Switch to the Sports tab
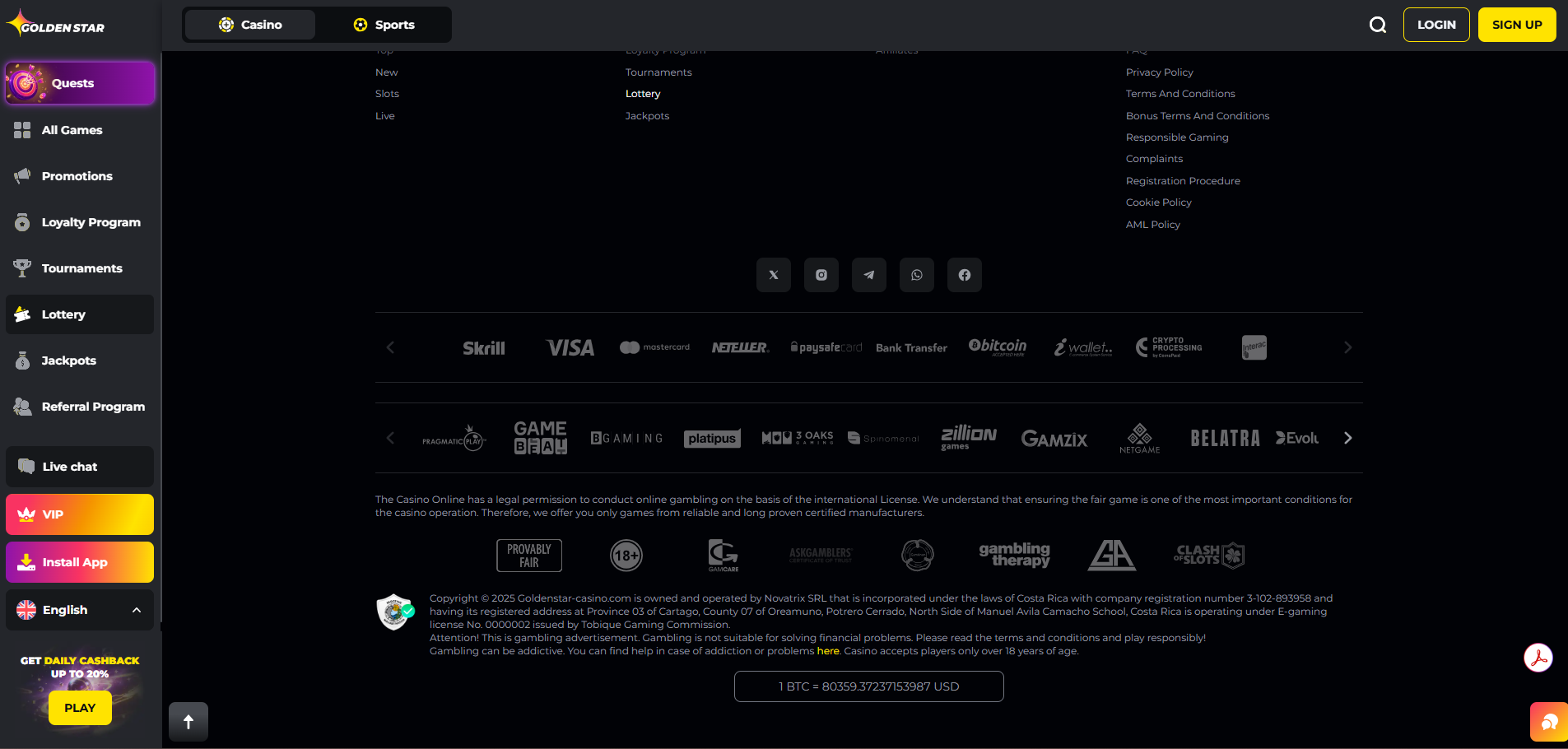 [384, 25]
